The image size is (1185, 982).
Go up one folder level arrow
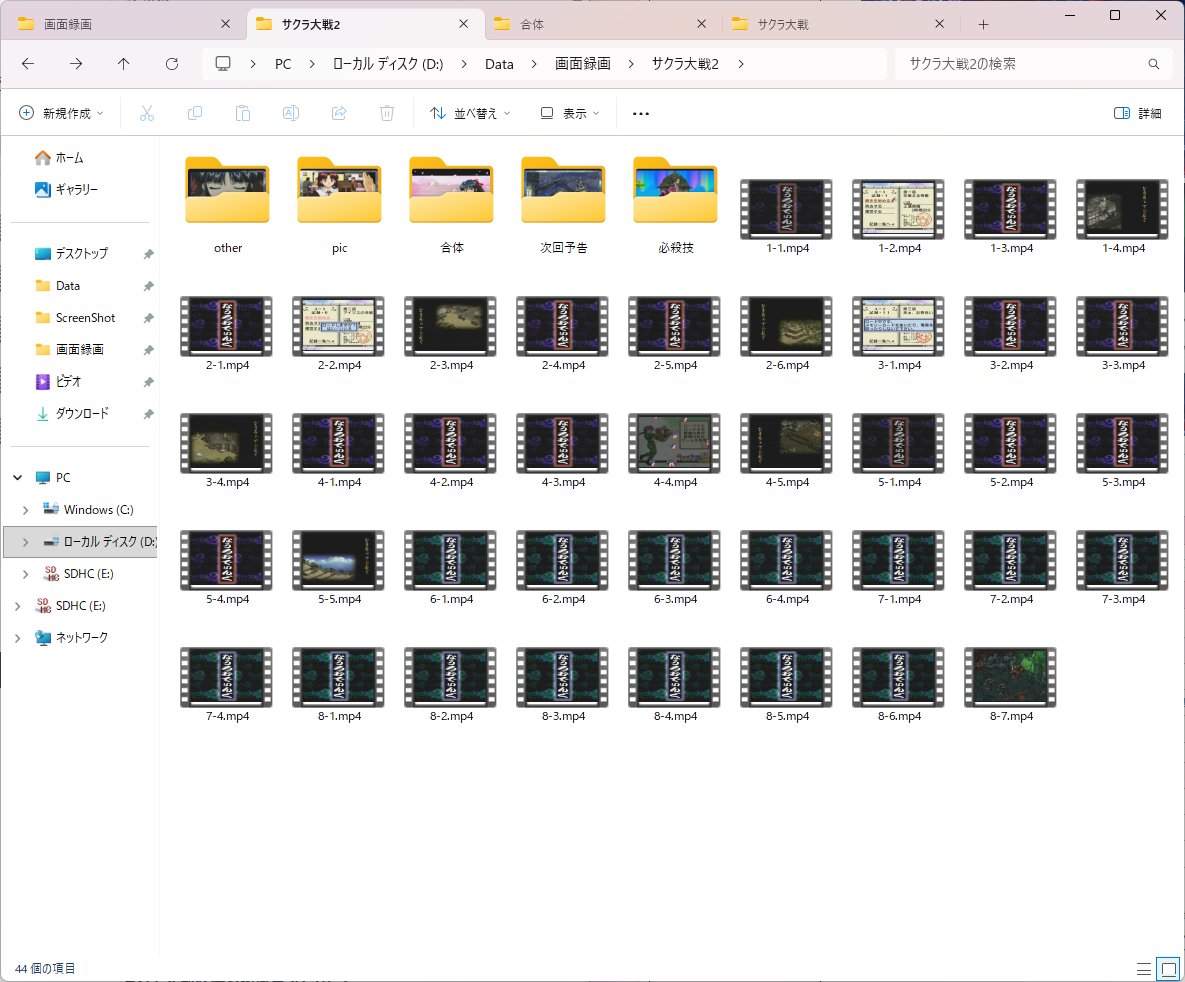click(124, 64)
